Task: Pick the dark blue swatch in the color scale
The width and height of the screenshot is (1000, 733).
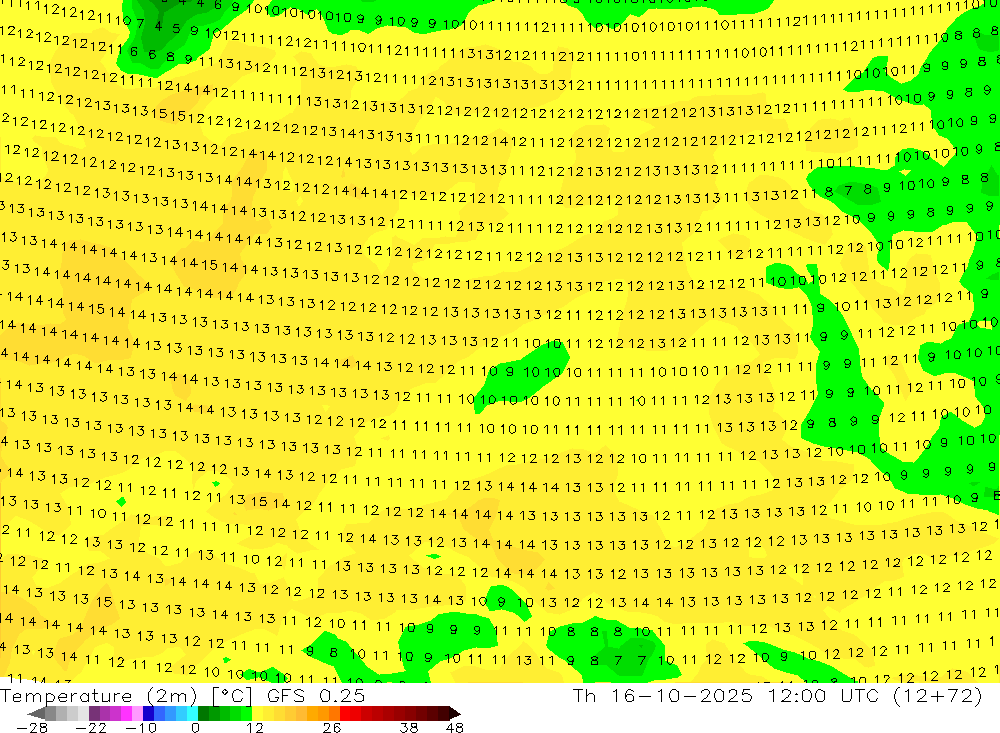Action: tap(148, 713)
